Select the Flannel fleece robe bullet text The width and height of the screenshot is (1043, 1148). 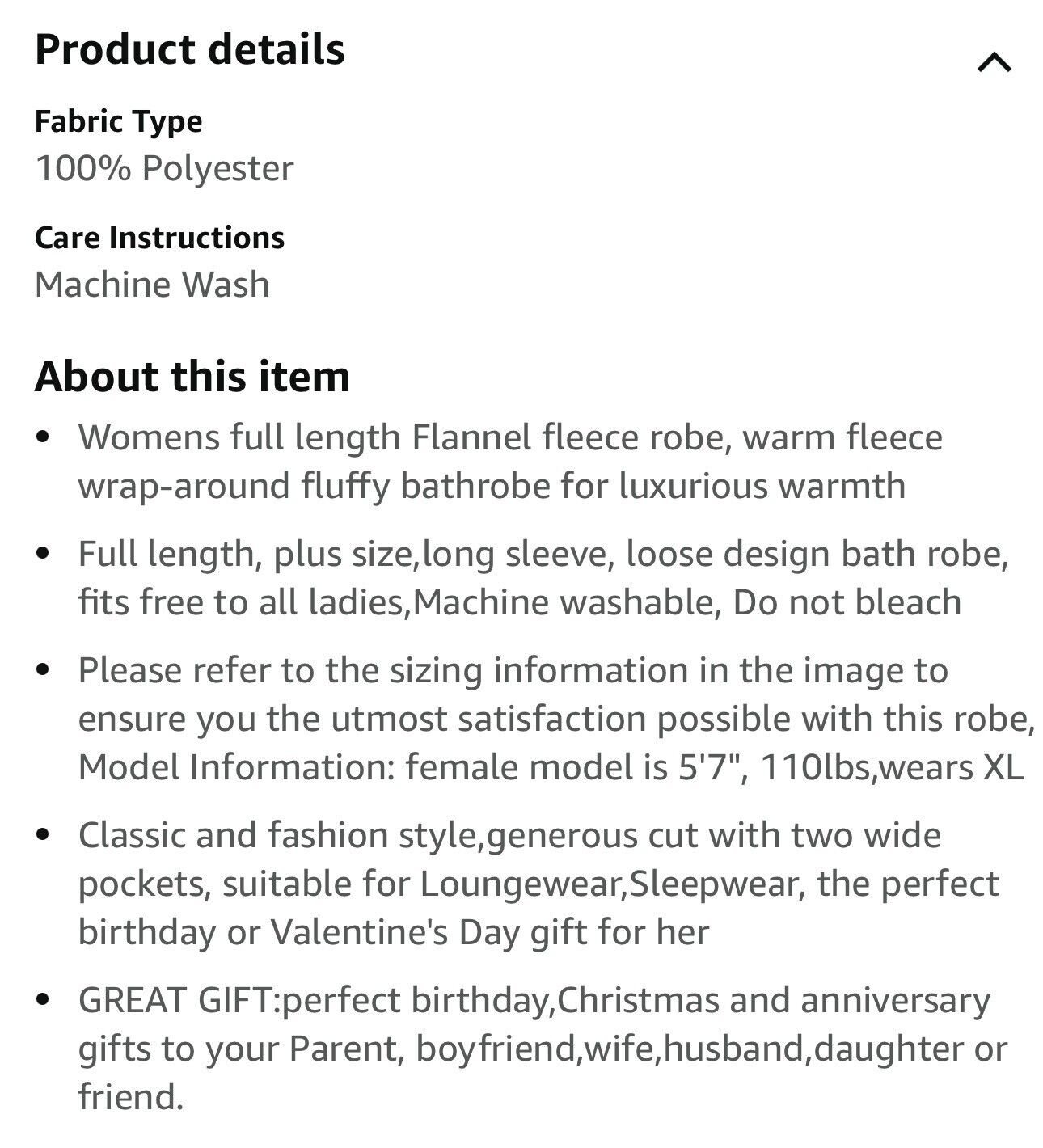pos(510,462)
